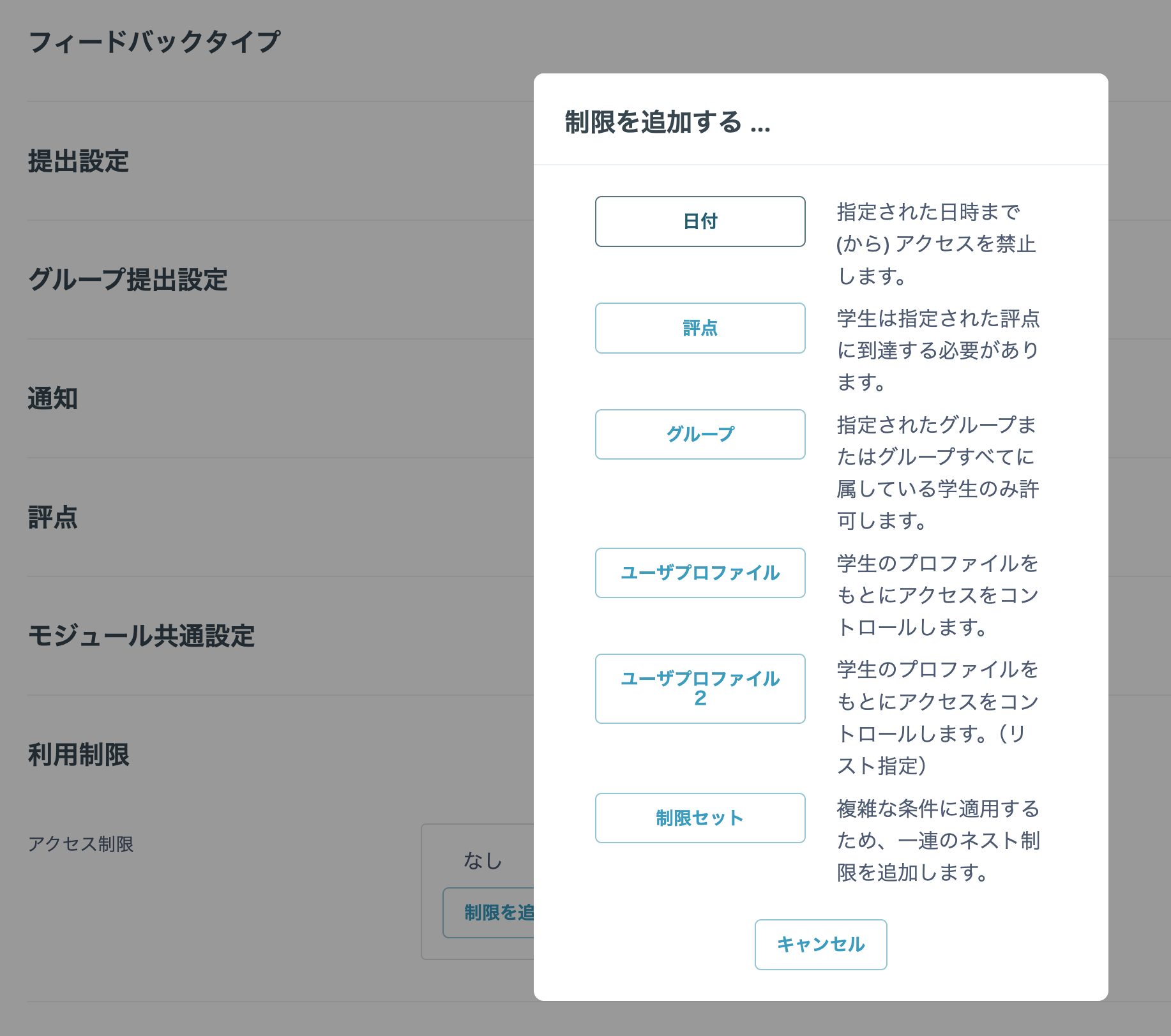This screenshot has width=1171, height=1036.
Task: Open the 通知 section header
Action: 53,398
